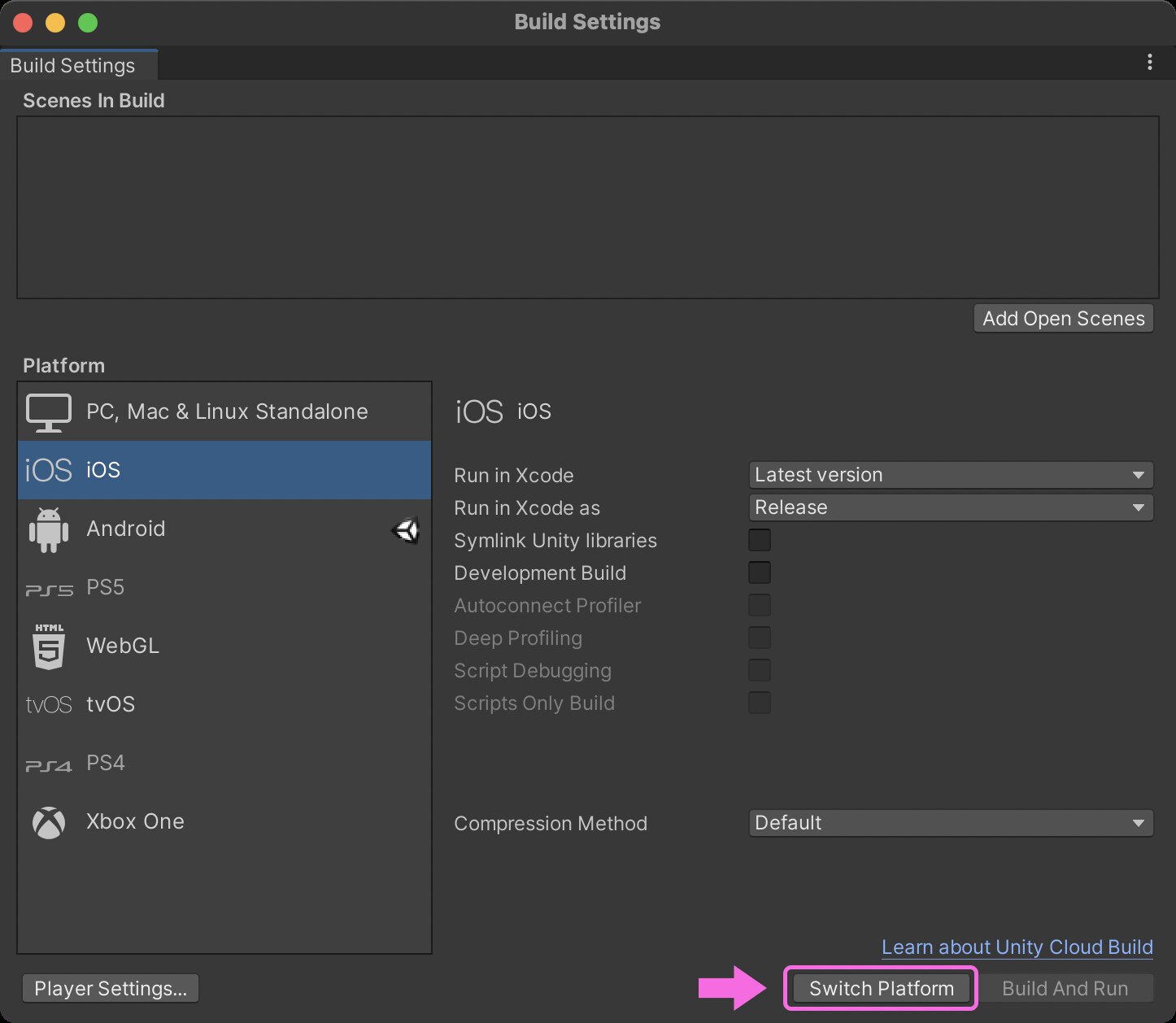Image resolution: width=1176 pixels, height=1023 pixels.
Task: Click inside the Scenes In Build list area
Action: coord(587,207)
